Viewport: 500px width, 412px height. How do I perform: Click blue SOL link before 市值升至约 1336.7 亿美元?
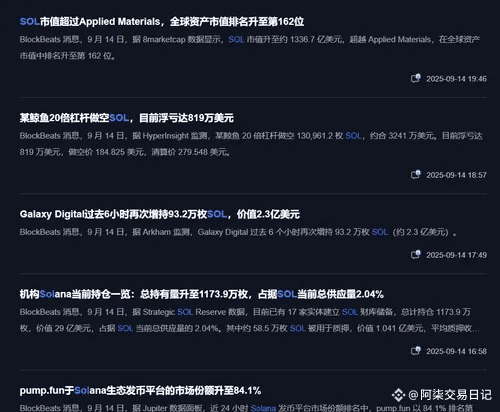click(x=236, y=40)
